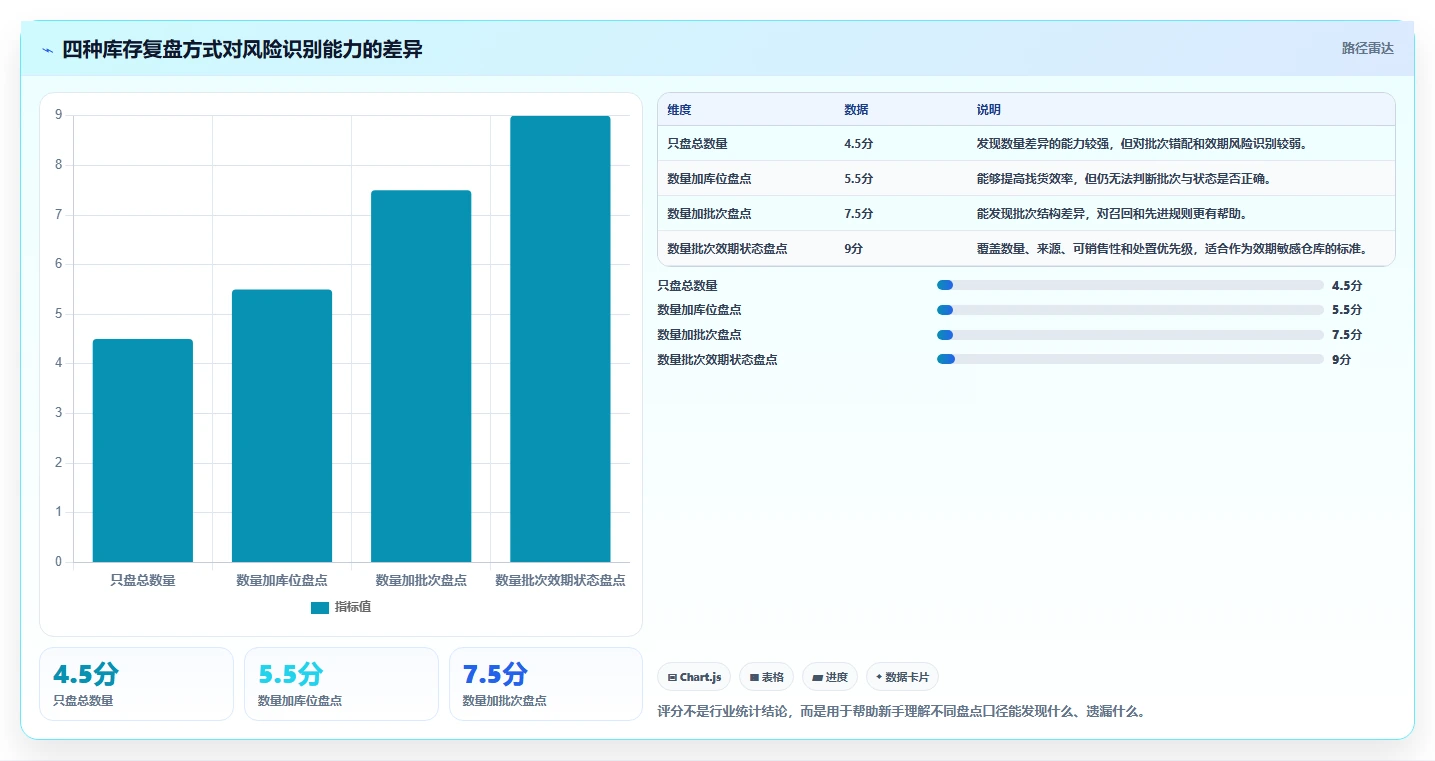Viewport: 1435px width, 761px height.
Task: Click the 9分 value beside progress bar
Action: tap(1342, 360)
